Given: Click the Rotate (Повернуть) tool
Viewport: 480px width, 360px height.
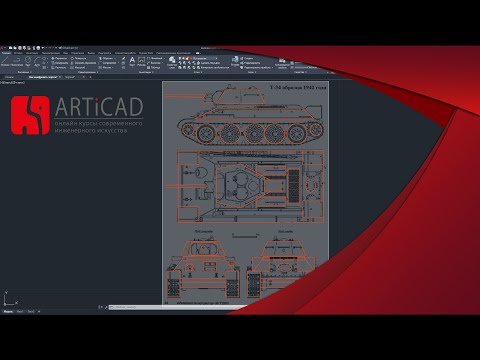Looking at the screenshot, I should 78,58.
